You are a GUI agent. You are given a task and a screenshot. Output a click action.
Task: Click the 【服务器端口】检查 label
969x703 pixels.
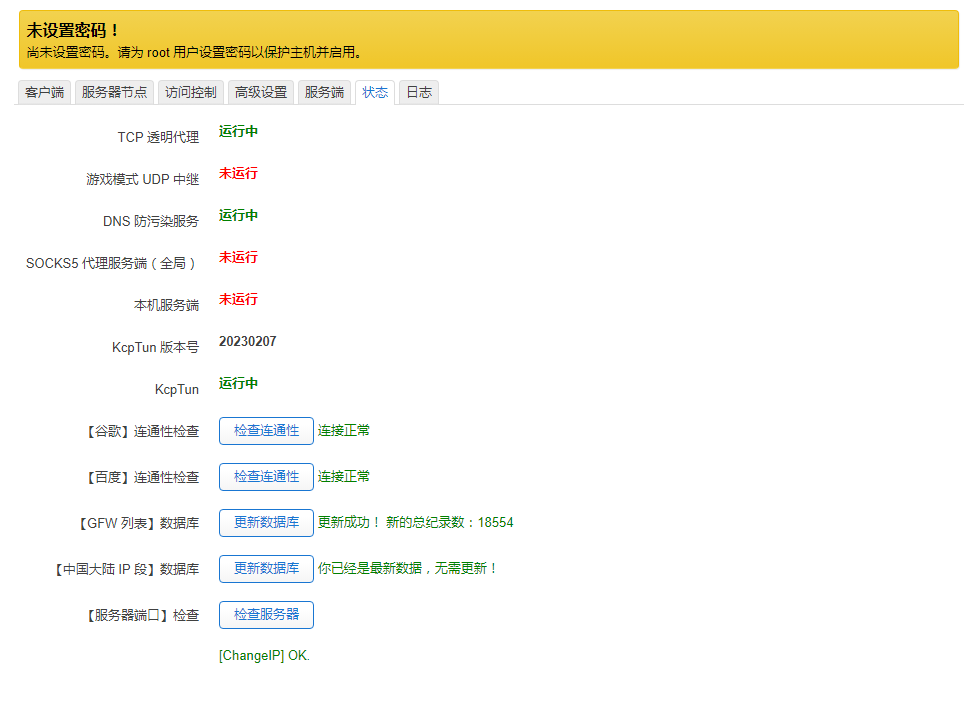pos(142,615)
